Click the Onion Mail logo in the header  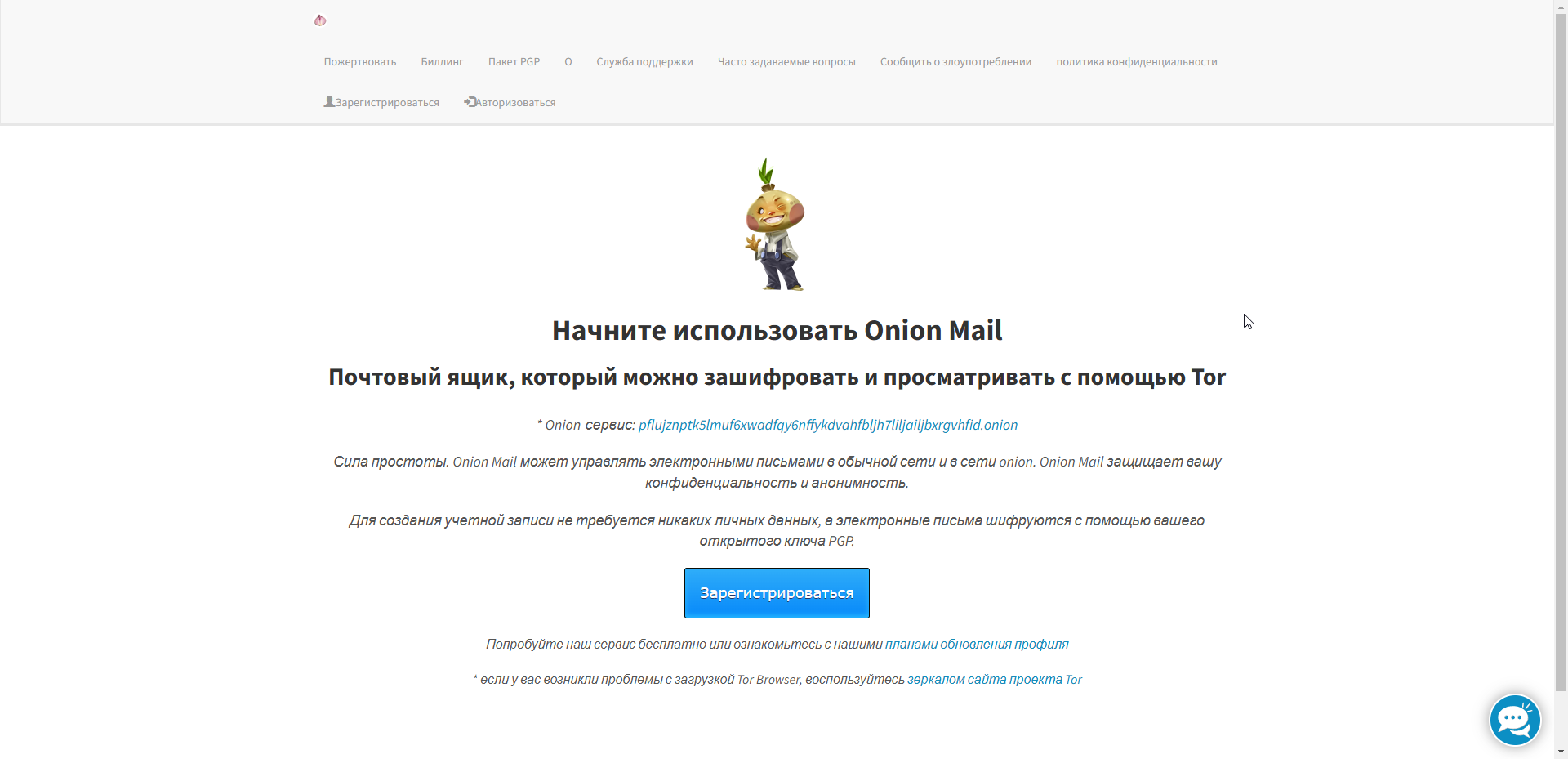[x=319, y=20]
